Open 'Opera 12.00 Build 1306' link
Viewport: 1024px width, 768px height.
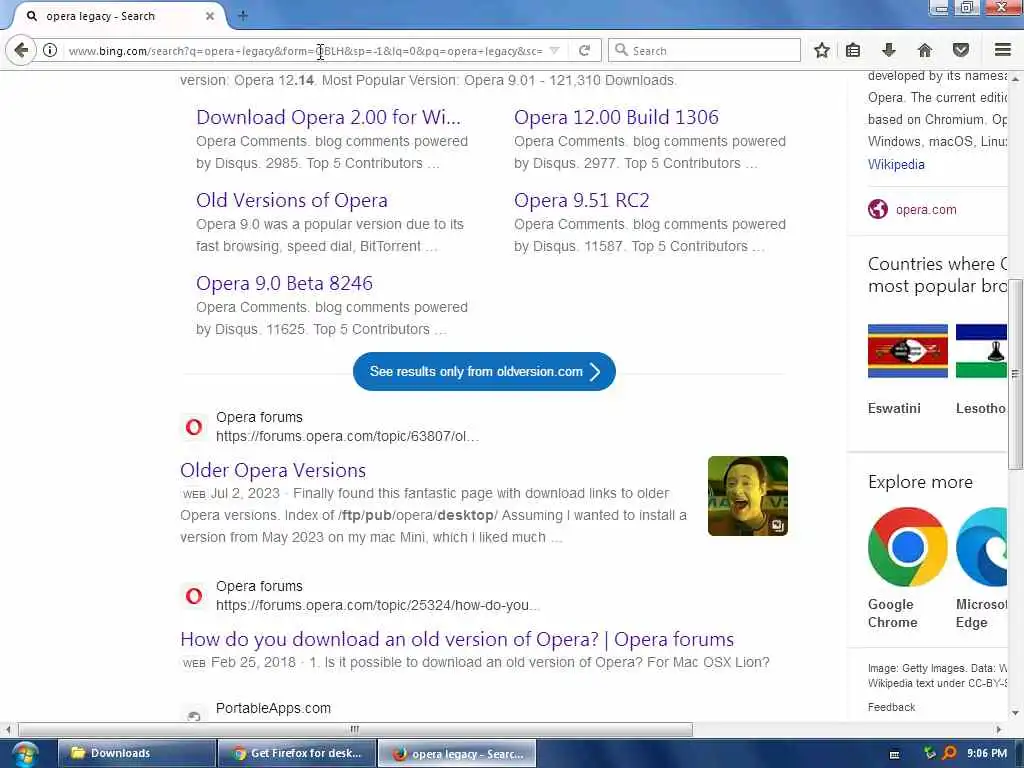pos(616,117)
